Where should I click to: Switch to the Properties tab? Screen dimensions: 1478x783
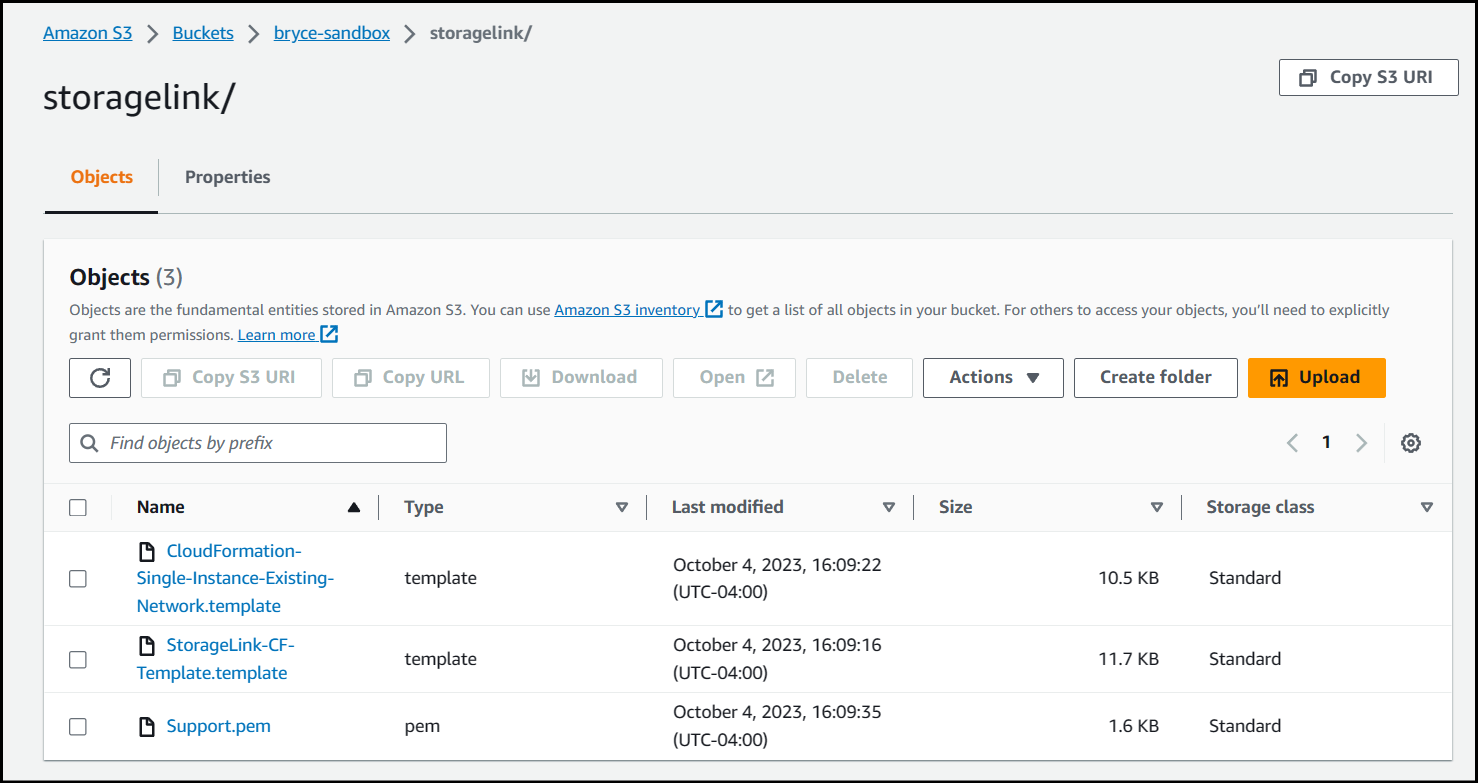pyautogui.click(x=228, y=177)
